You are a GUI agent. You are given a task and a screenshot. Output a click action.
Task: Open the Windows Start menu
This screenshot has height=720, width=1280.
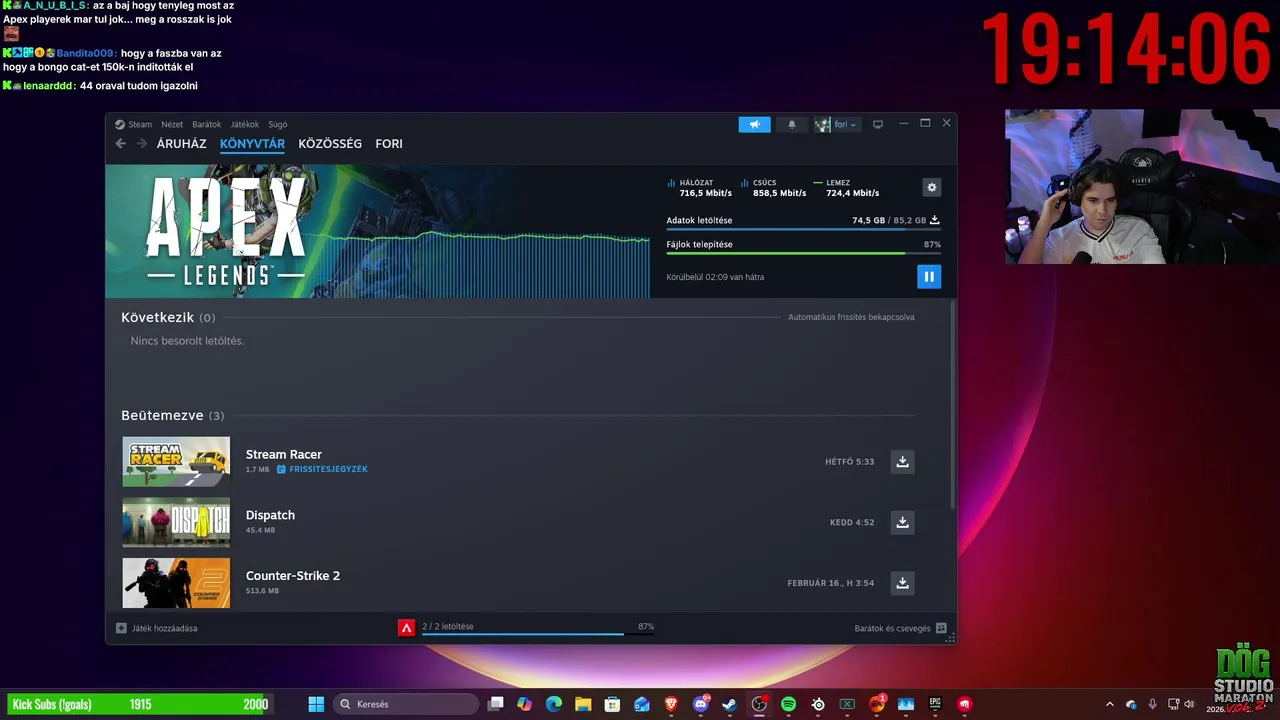(x=316, y=704)
